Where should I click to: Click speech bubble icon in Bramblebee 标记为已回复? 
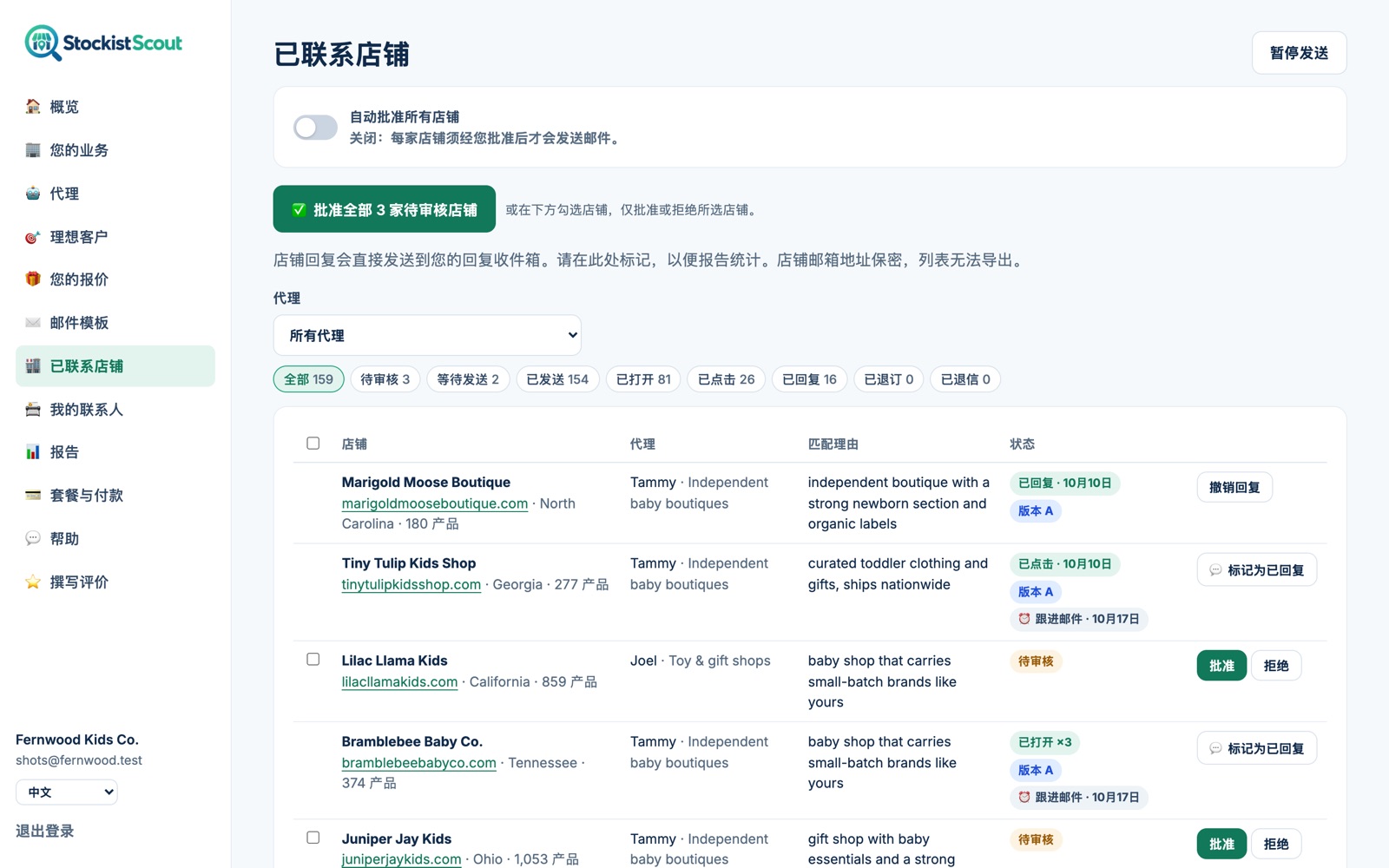click(1215, 748)
